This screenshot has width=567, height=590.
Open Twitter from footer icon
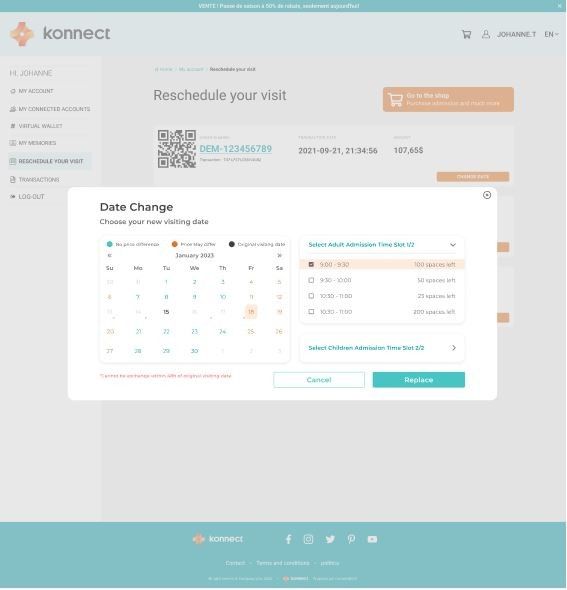point(330,540)
